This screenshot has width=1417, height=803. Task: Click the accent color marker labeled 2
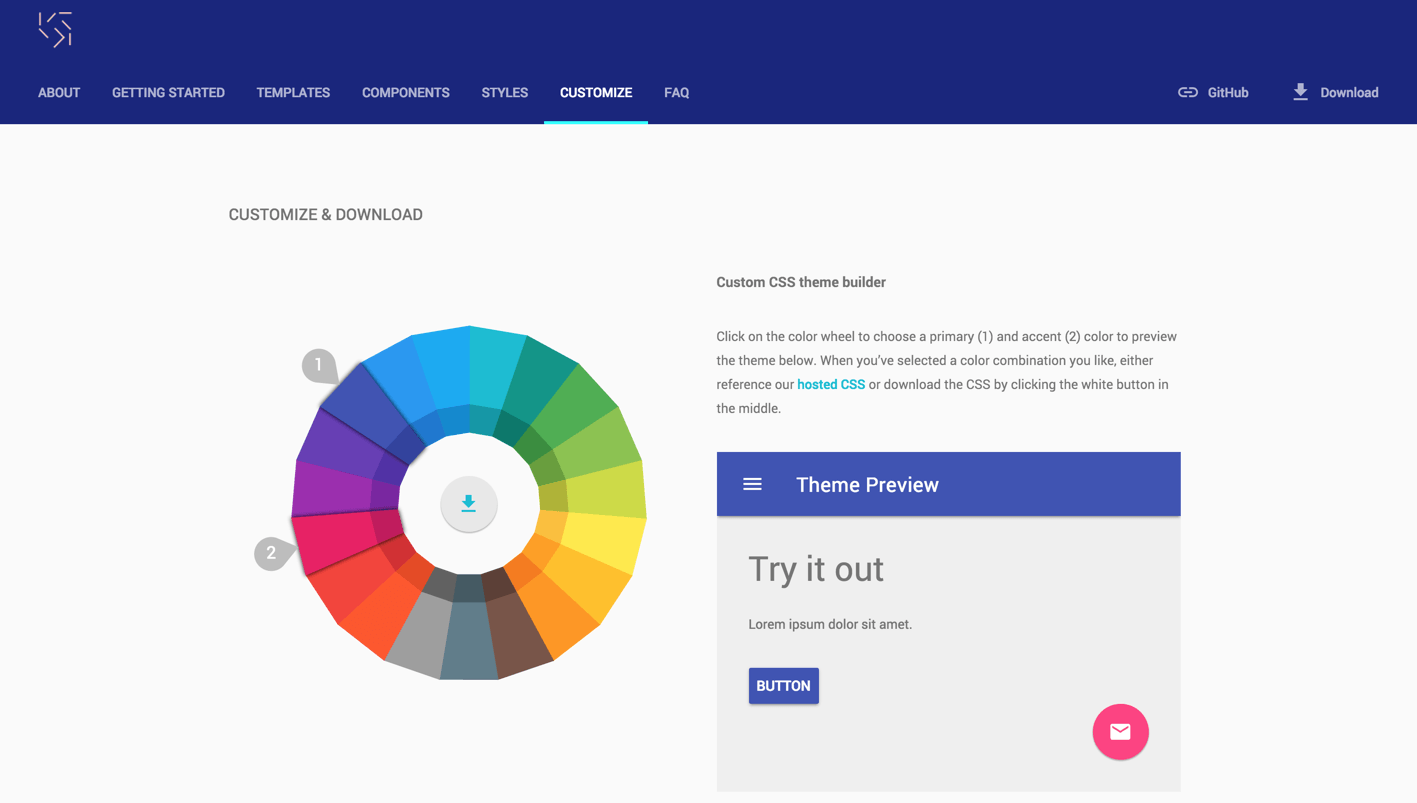[x=271, y=553]
